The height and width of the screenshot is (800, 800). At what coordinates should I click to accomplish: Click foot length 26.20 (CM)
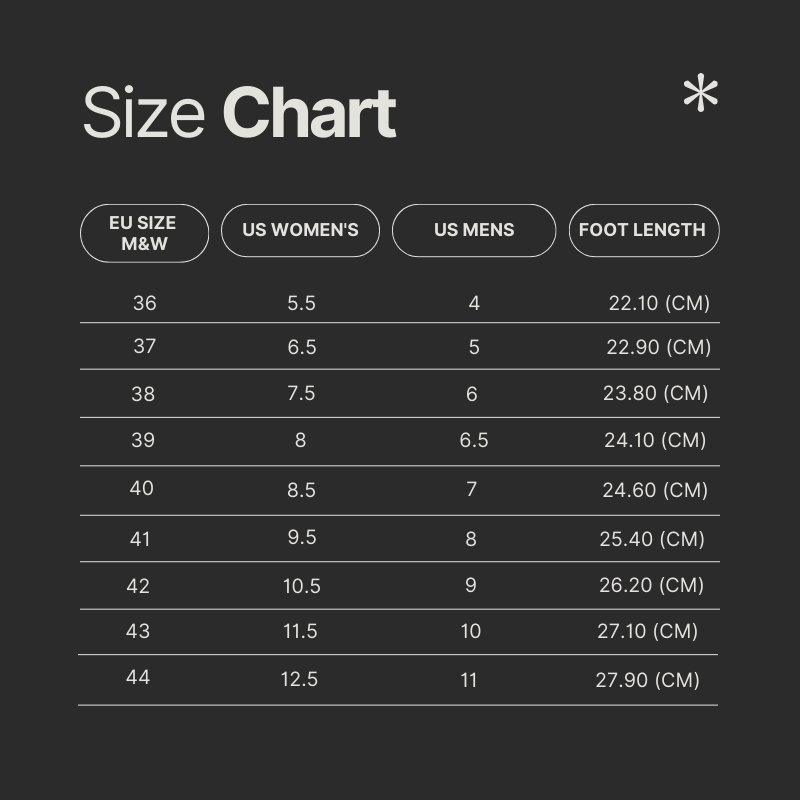point(652,586)
